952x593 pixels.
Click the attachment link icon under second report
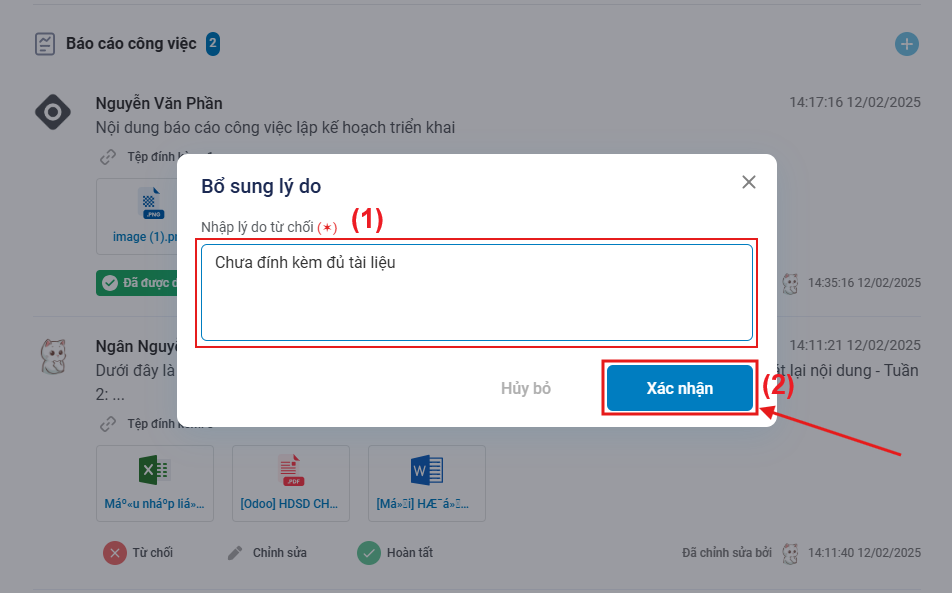(108, 424)
